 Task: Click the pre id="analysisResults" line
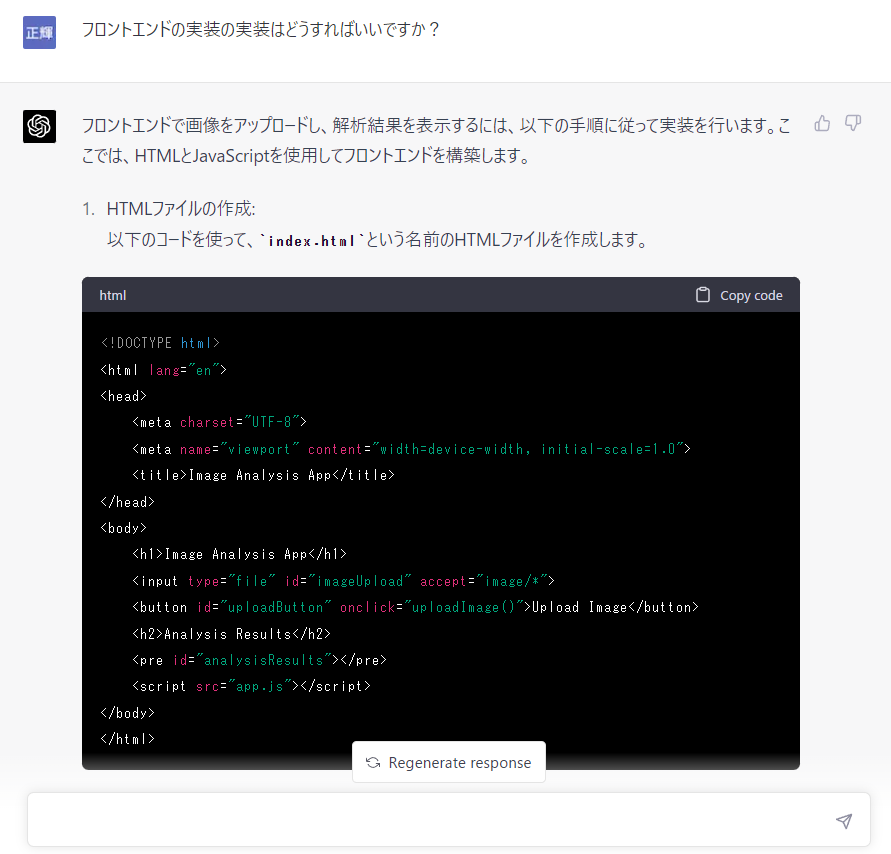tap(259, 660)
